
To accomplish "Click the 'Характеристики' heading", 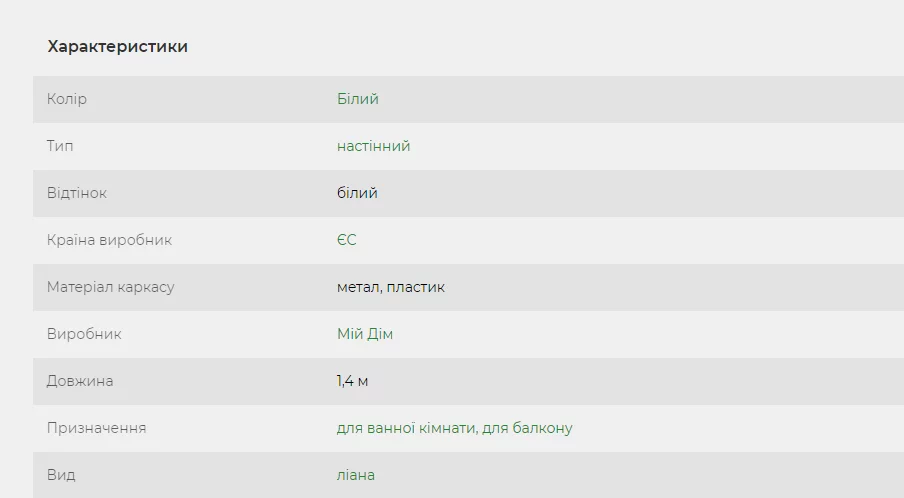I will point(117,46).
